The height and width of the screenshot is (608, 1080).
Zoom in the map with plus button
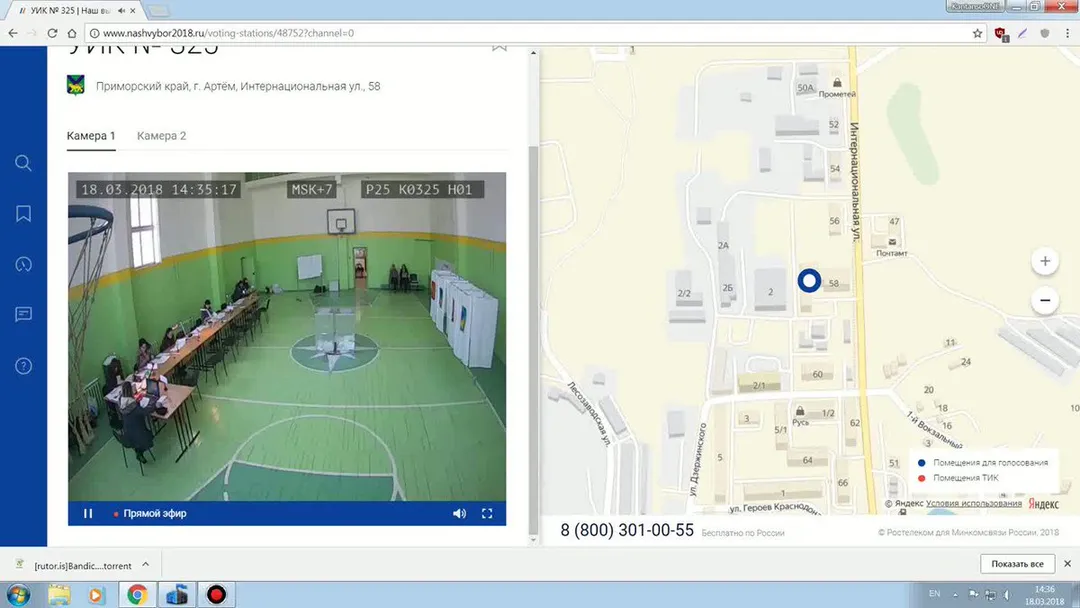1045,261
